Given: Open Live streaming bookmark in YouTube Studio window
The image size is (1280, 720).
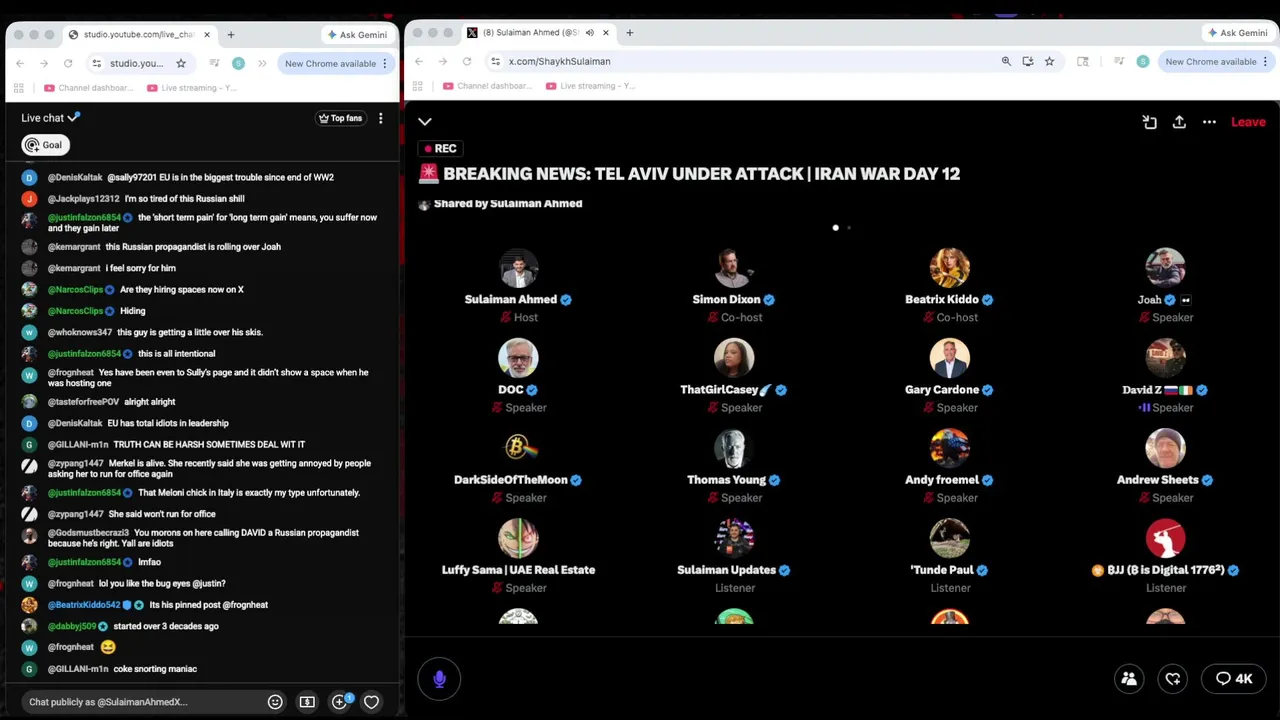Looking at the screenshot, I should [x=192, y=88].
